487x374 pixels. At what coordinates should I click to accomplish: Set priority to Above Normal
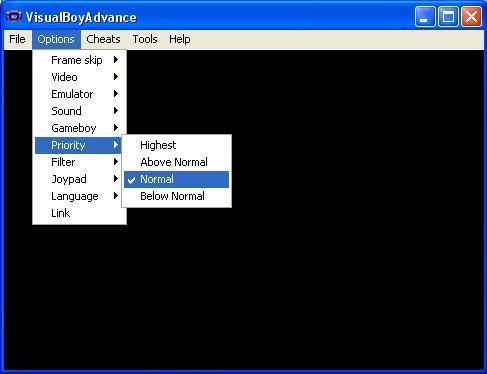click(x=176, y=162)
